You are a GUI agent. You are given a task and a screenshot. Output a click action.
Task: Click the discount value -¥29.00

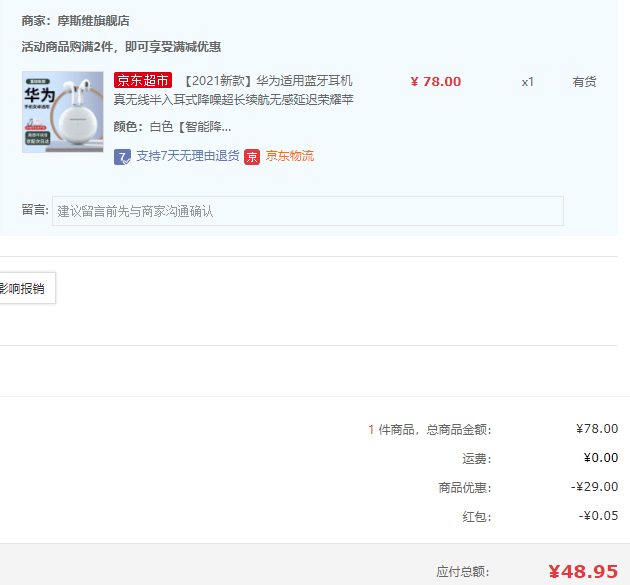point(595,487)
